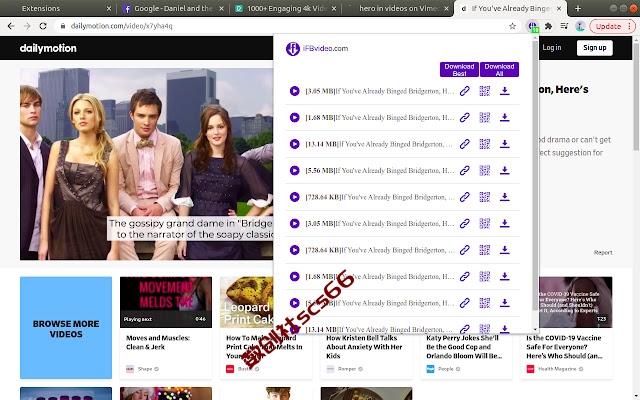Show QR code for first 3.05 MB entry

[x=484, y=91]
